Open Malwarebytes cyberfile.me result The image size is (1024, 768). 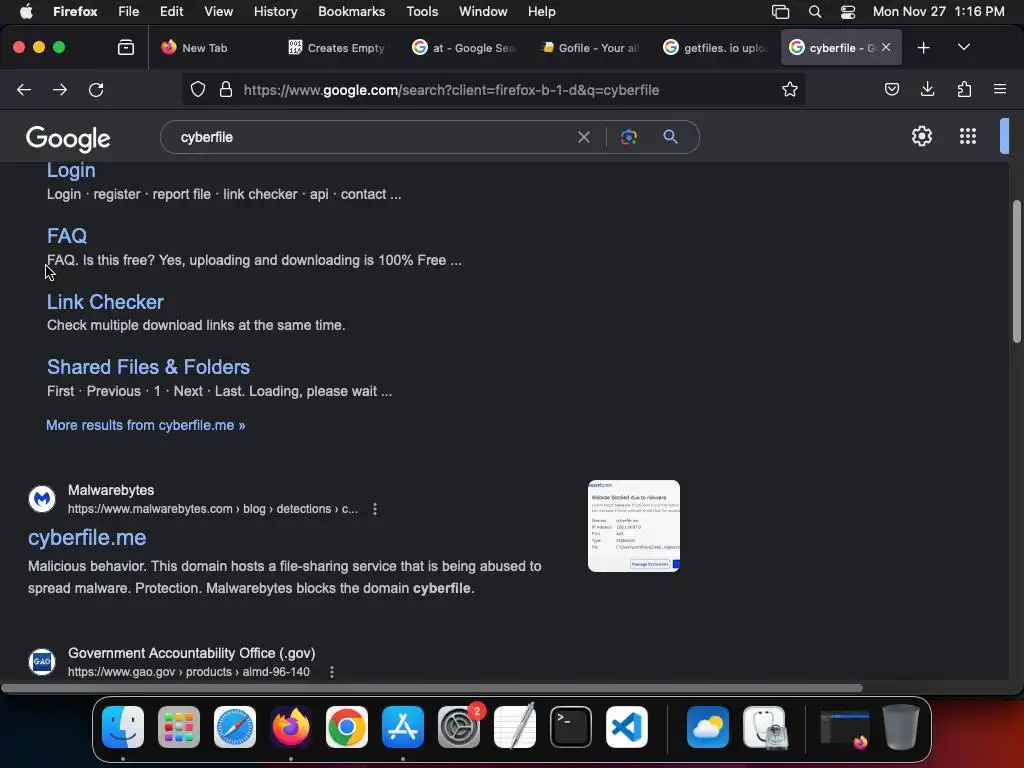click(87, 537)
